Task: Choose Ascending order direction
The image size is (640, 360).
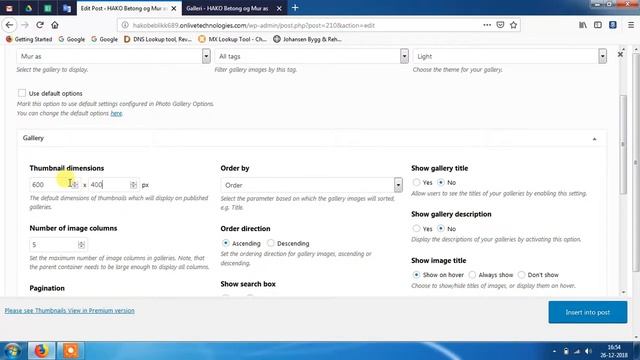Action: pos(225,243)
